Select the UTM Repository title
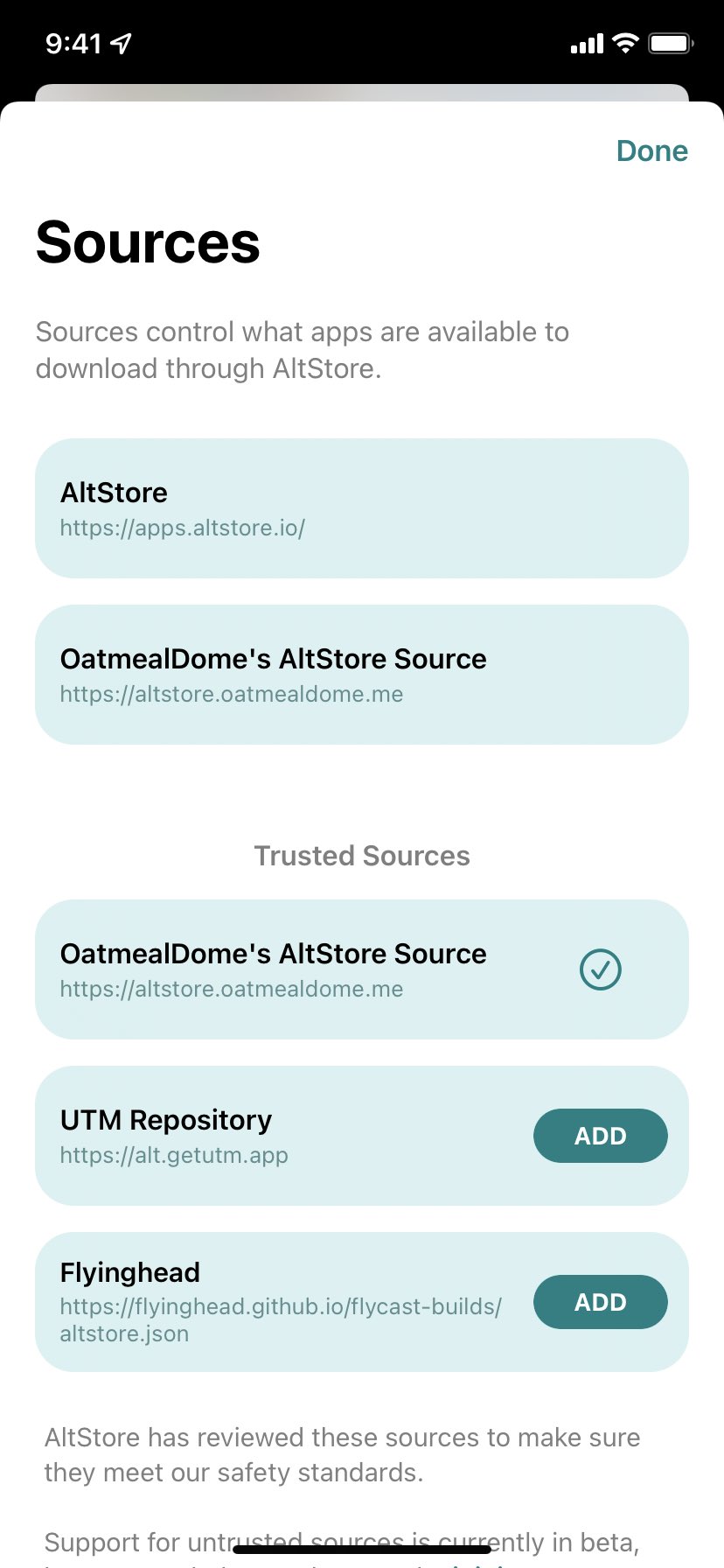 point(166,1120)
